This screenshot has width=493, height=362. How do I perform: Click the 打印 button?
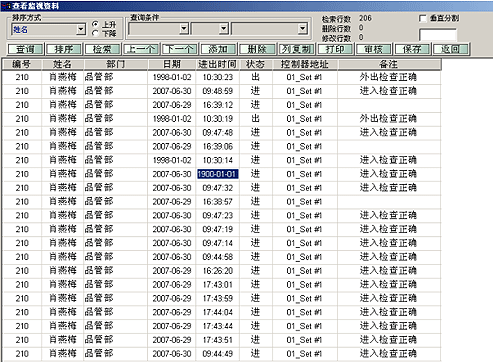(335, 49)
